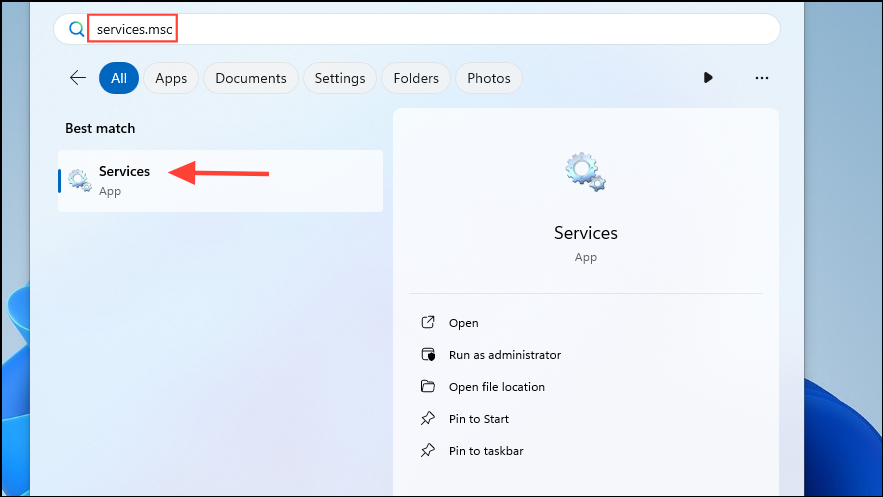This screenshot has width=883, height=497.
Task: Click the Pin to Start pin icon
Action: click(x=428, y=418)
